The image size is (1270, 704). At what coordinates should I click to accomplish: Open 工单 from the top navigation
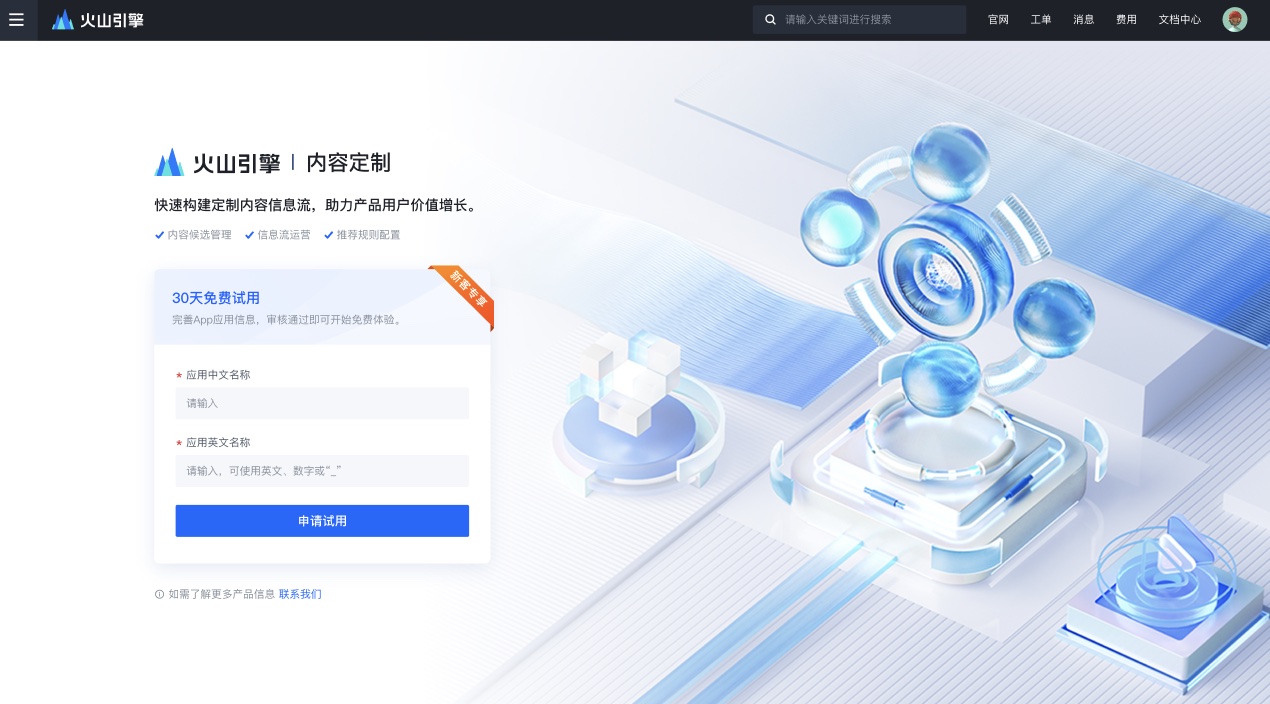pos(1041,20)
